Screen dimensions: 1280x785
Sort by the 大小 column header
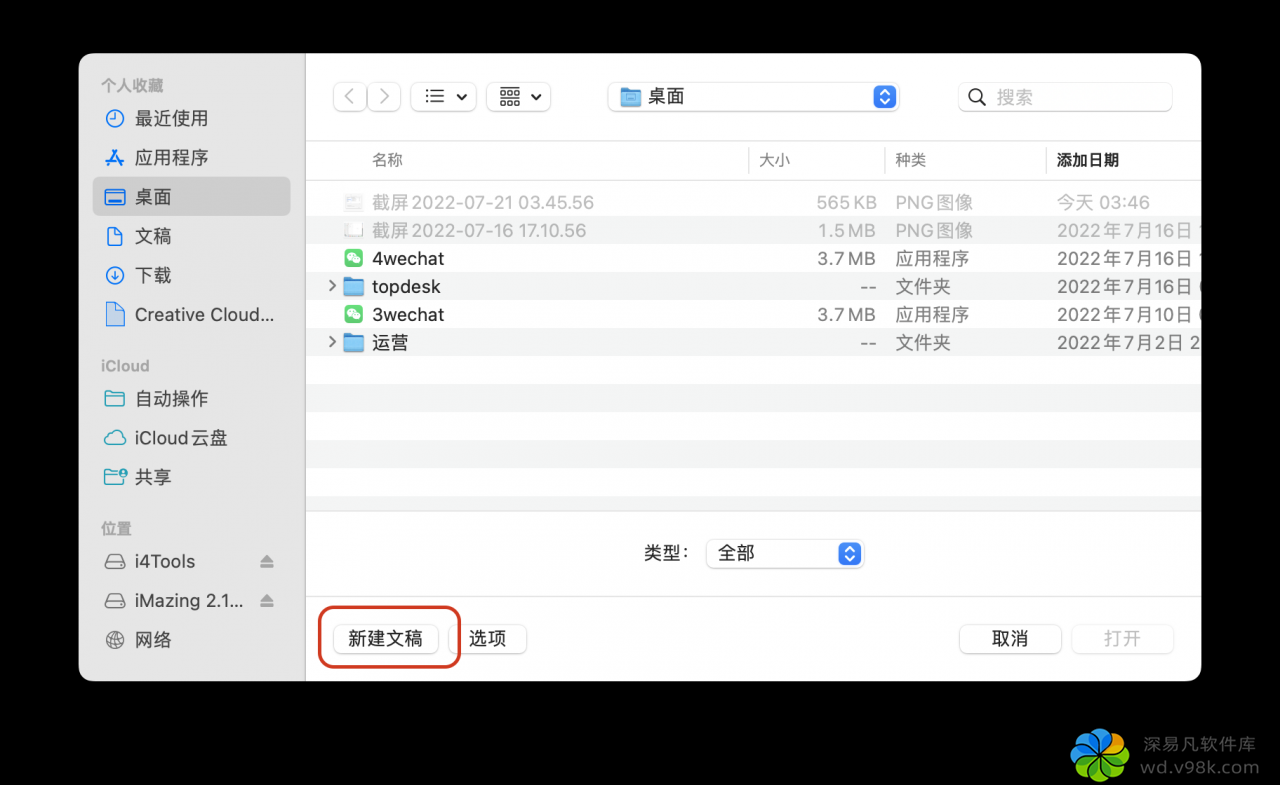pos(774,160)
